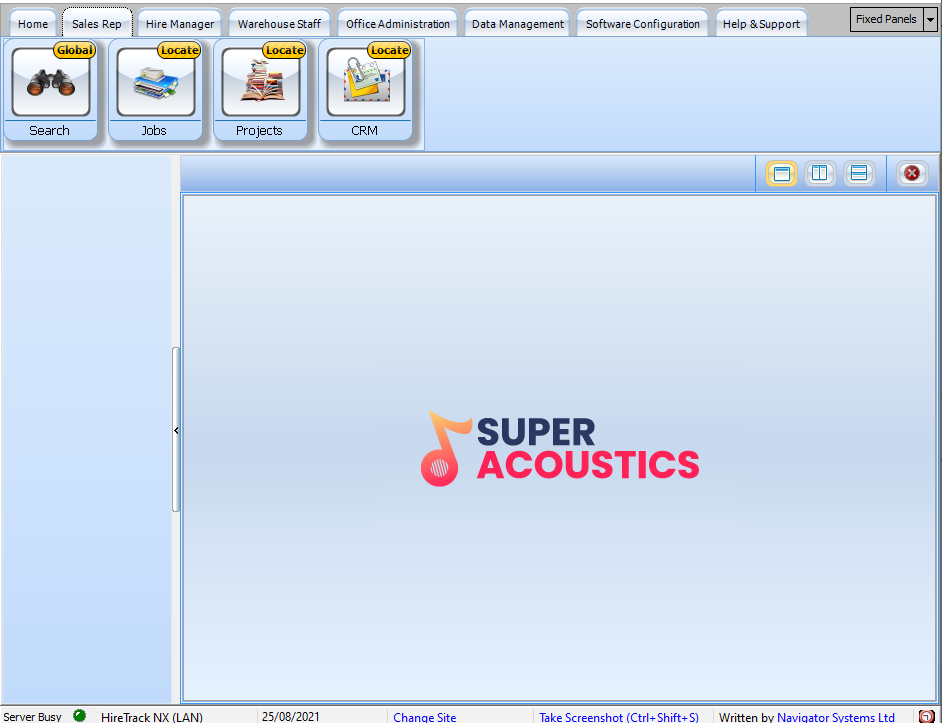Switch to vertical split panel layout
This screenshot has width=942, height=723.
click(x=819, y=174)
